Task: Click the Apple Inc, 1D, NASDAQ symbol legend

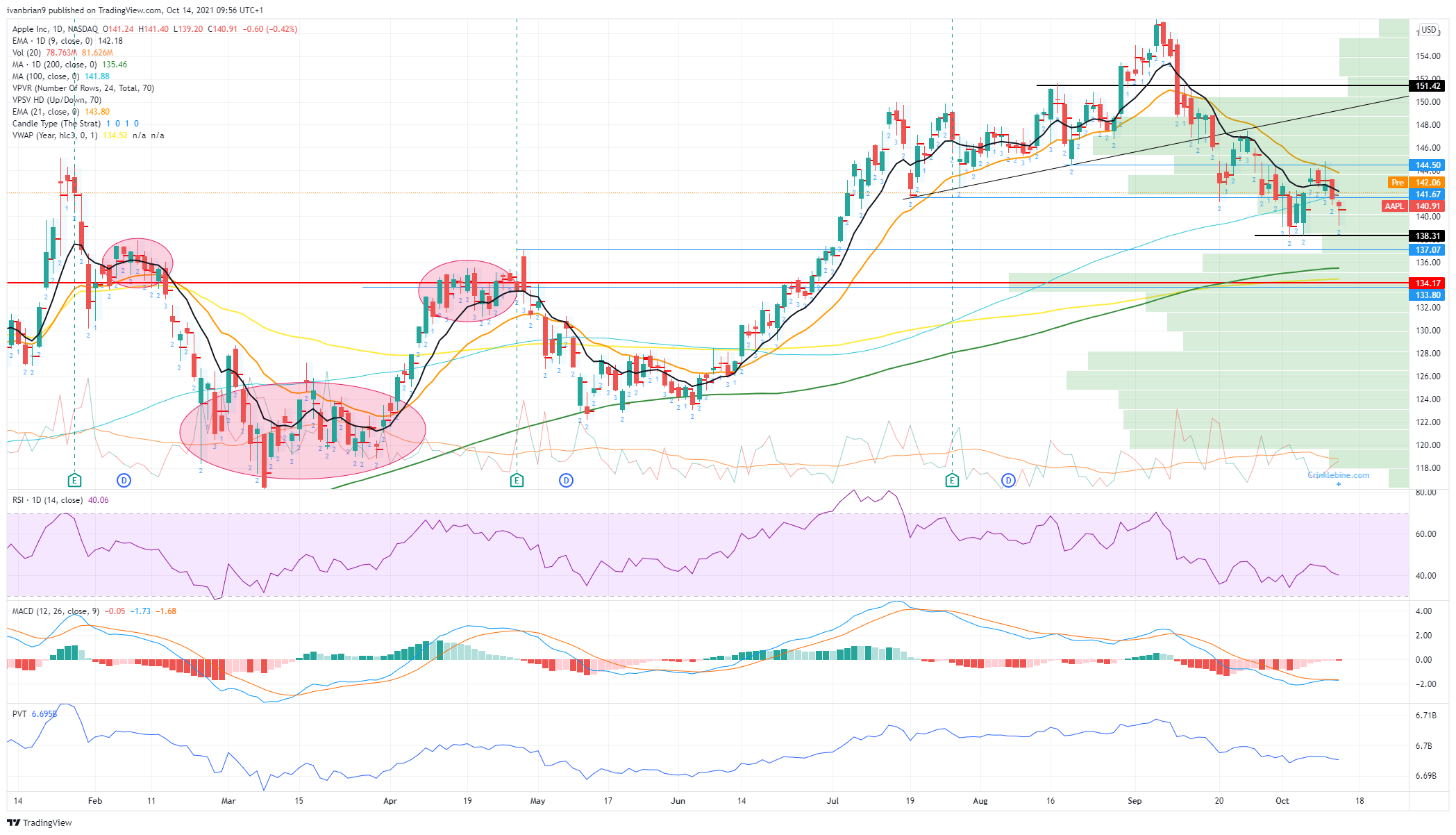Action: [55, 29]
